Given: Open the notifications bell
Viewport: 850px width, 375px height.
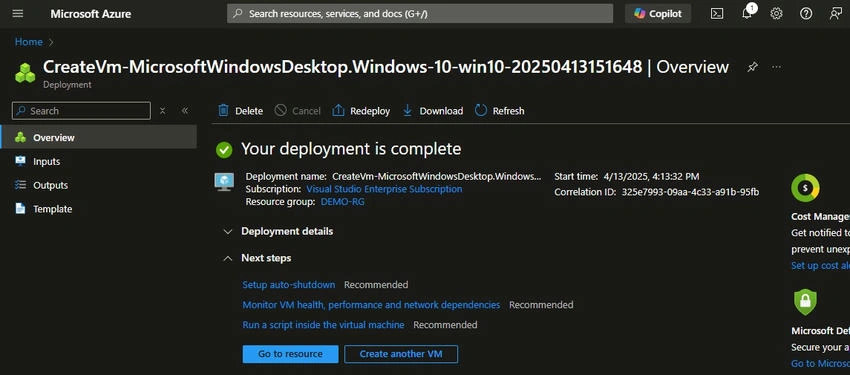Looking at the screenshot, I should pyautogui.click(x=747, y=14).
